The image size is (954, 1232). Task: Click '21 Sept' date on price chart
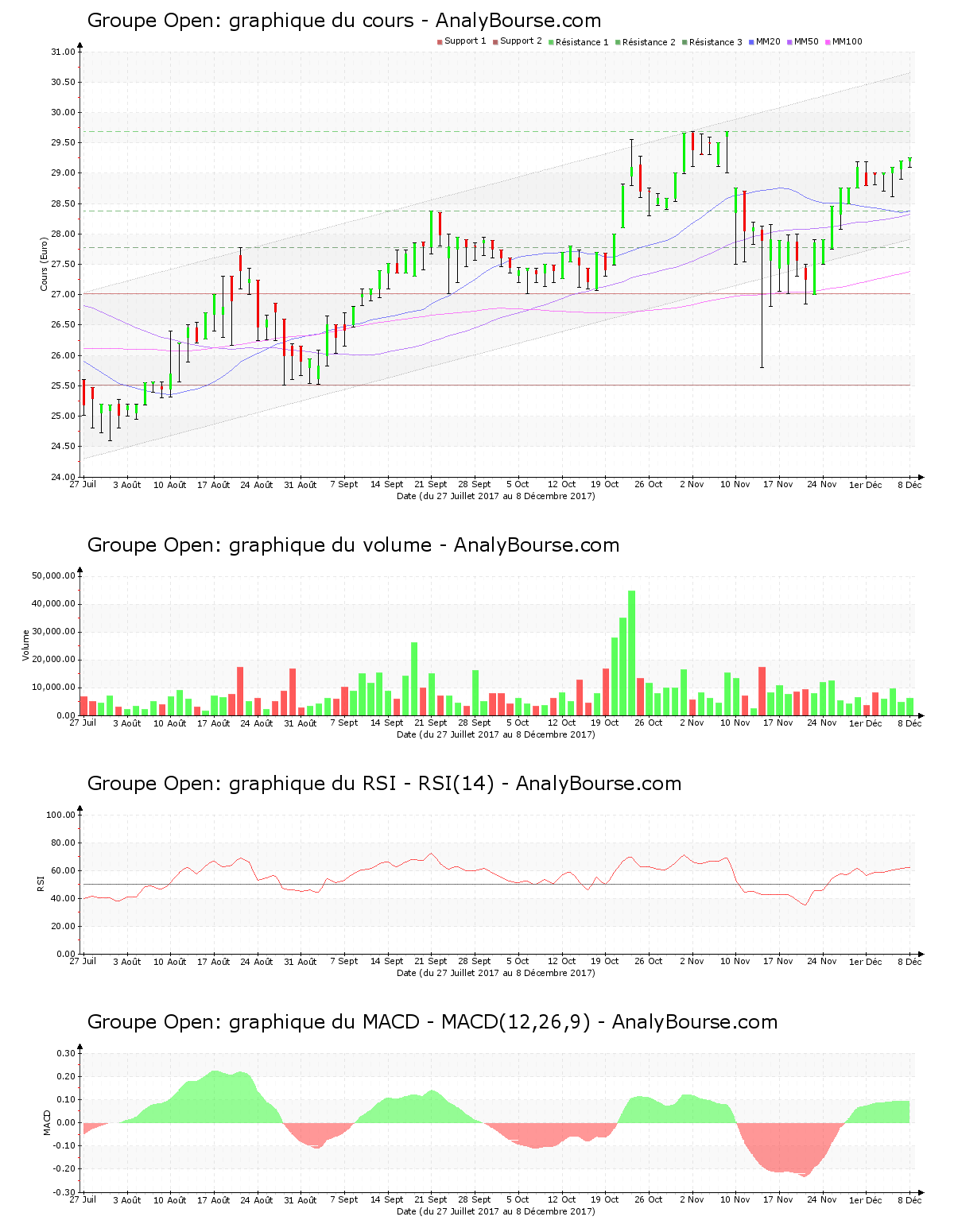pyautogui.click(x=431, y=485)
